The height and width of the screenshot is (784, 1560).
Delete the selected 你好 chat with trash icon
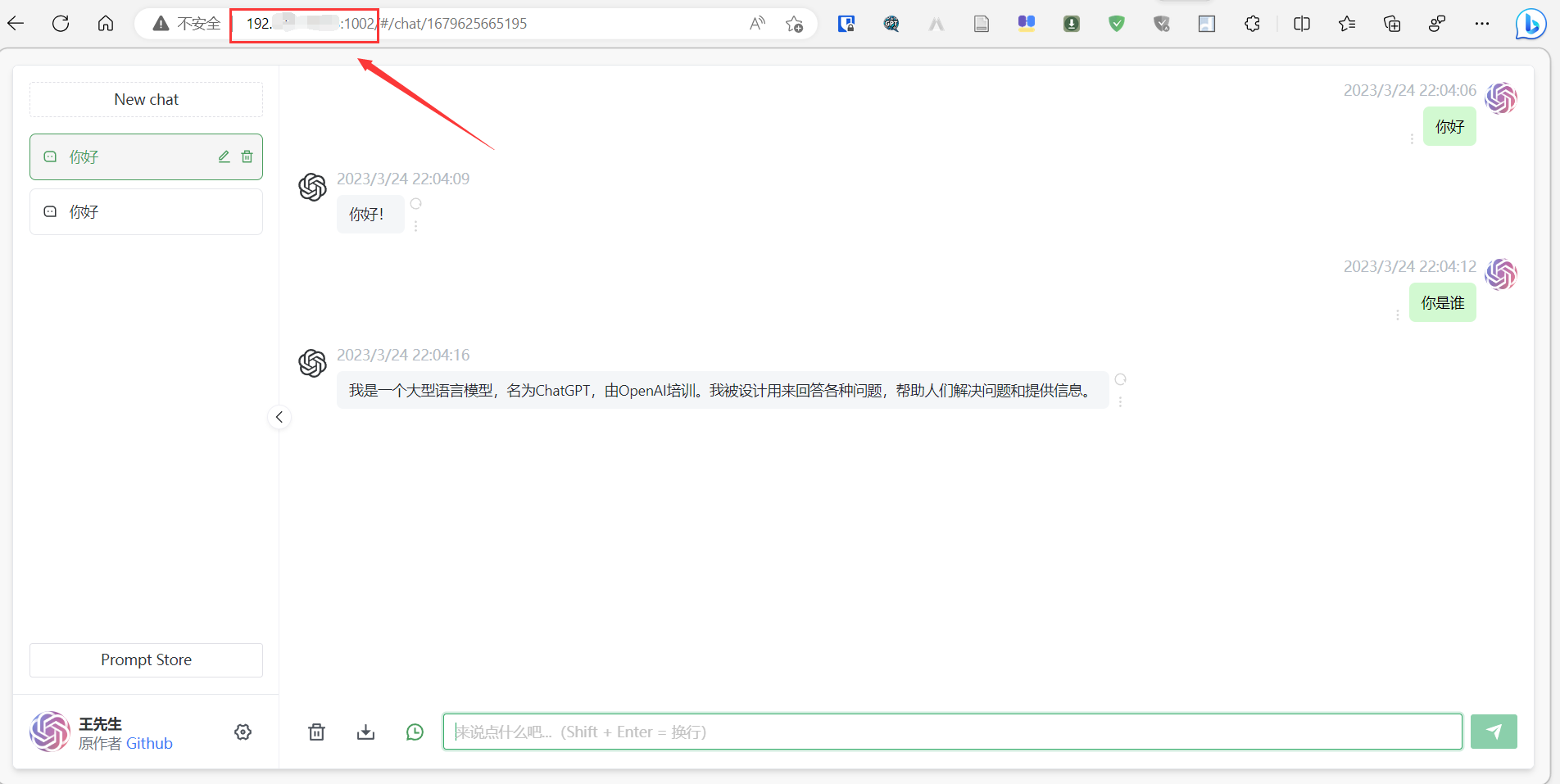pos(247,156)
